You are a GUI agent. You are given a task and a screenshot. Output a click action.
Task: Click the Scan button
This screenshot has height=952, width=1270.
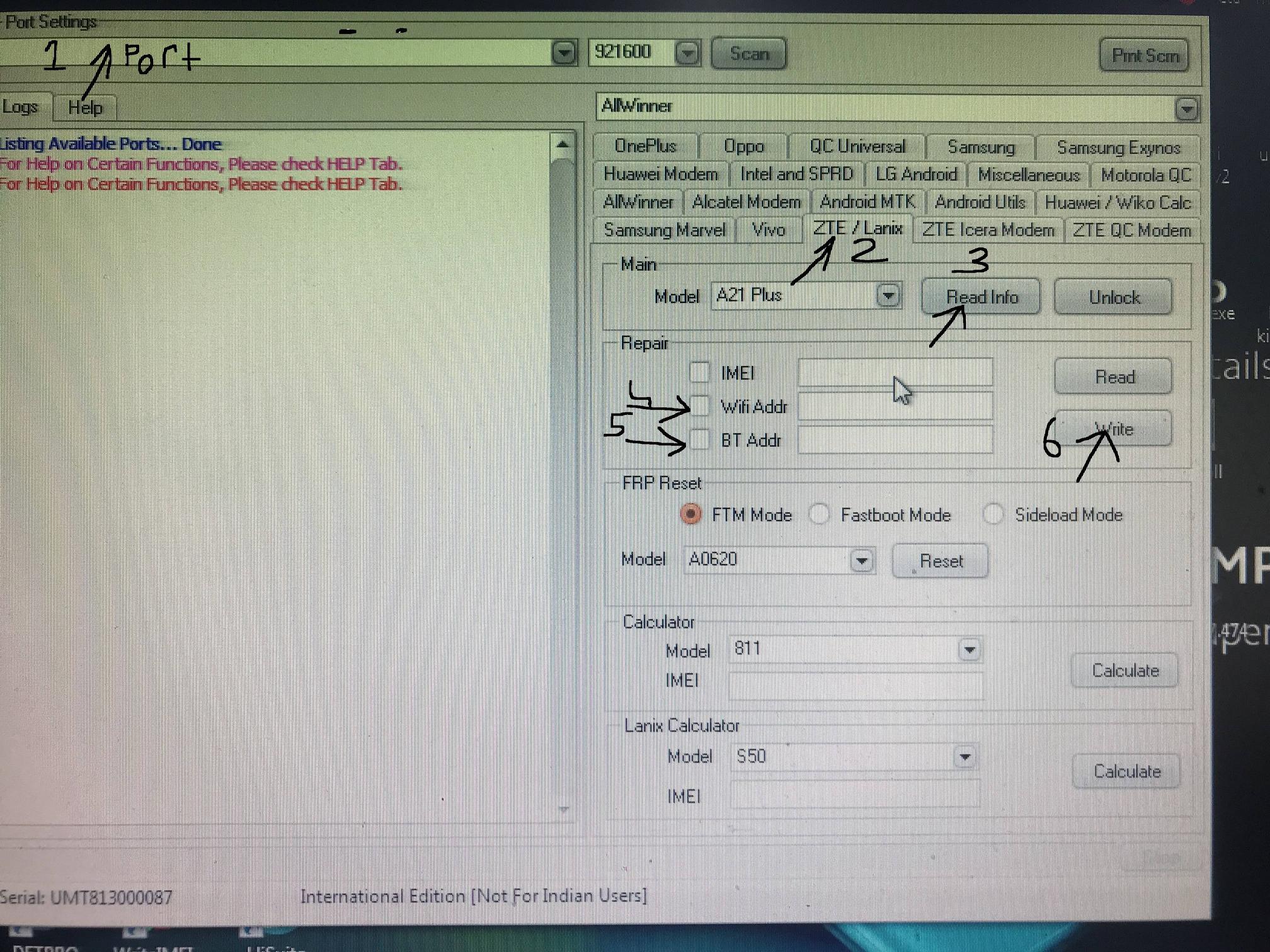[748, 54]
